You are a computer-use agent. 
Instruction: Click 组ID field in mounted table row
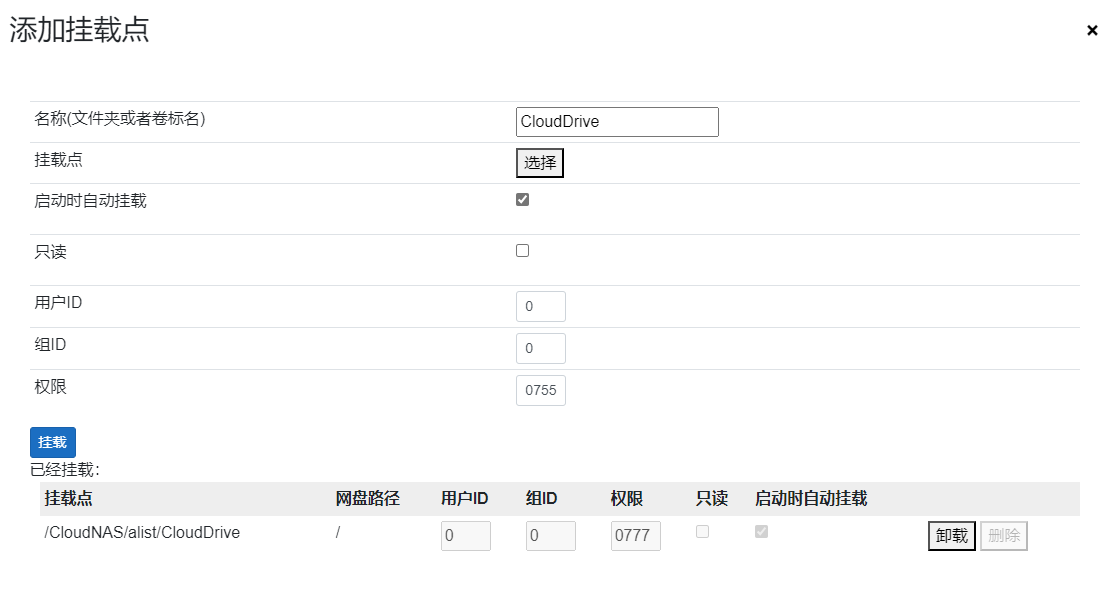point(550,536)
